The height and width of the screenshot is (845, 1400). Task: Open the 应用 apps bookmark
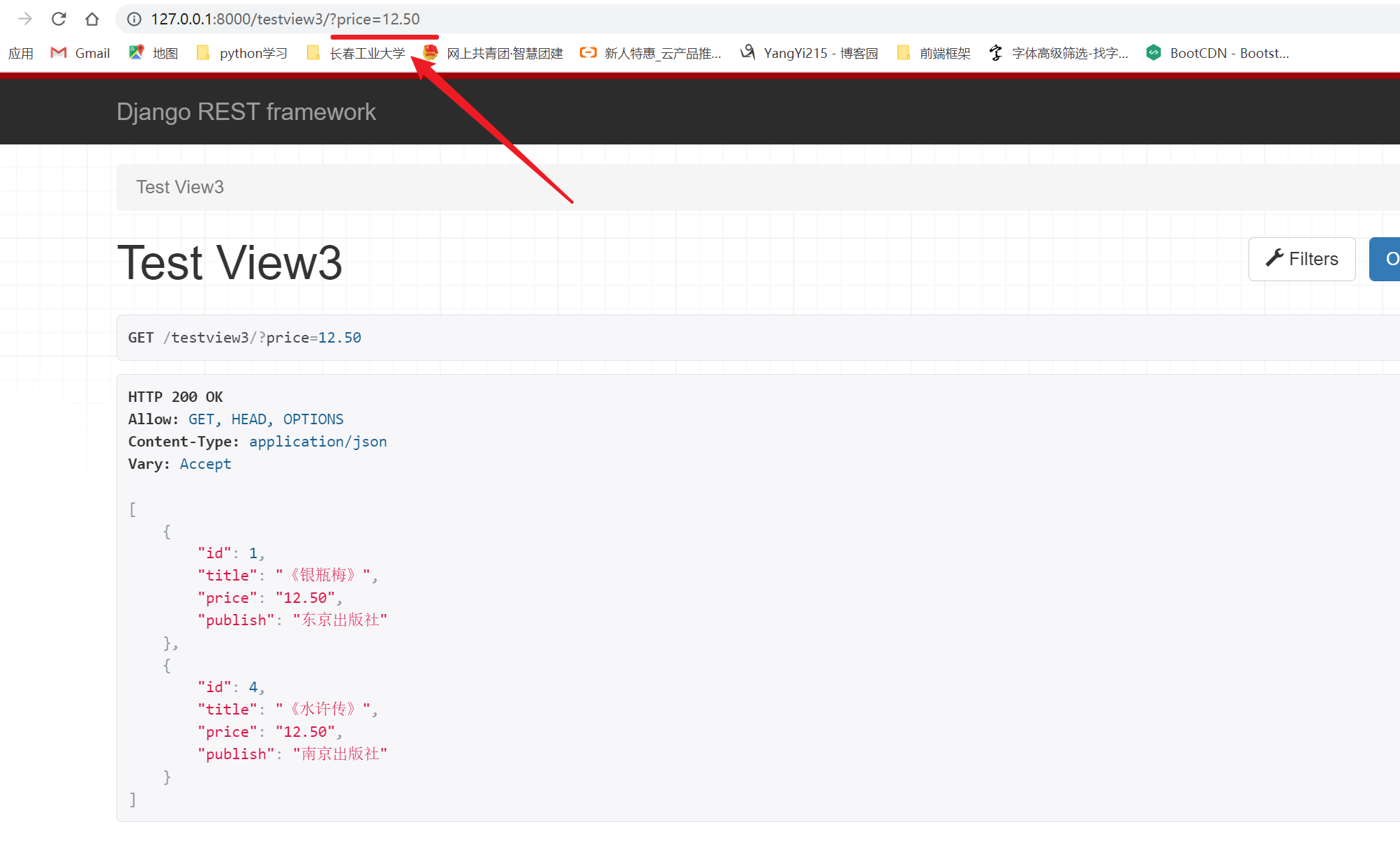[21, 53]
